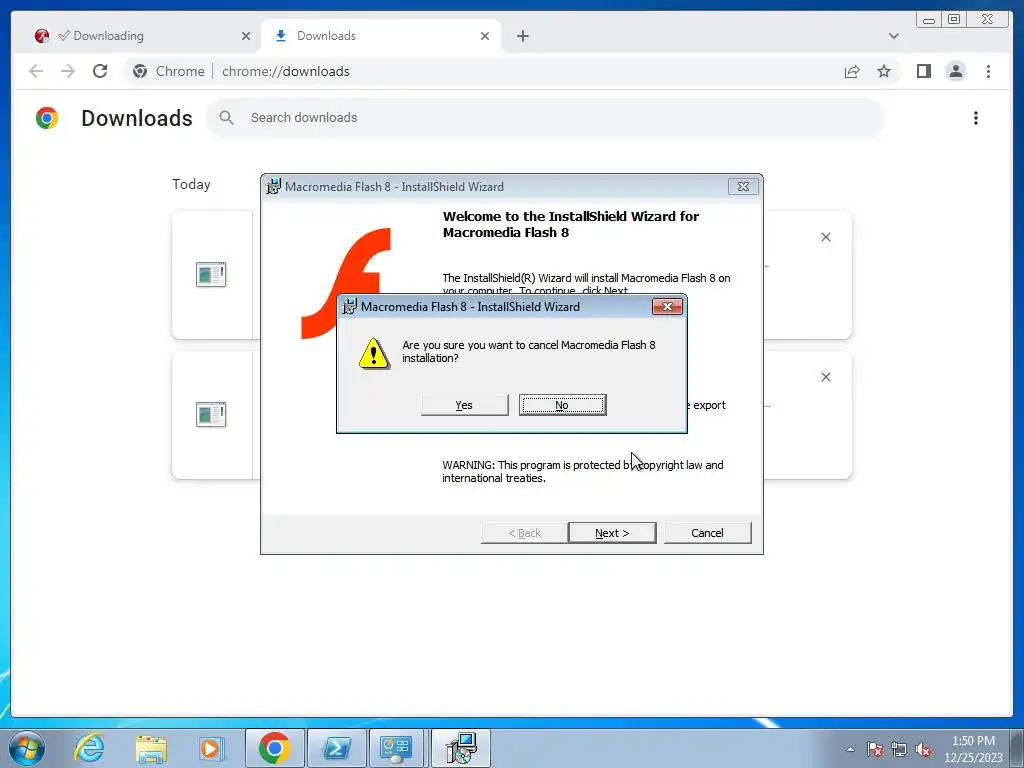The height and width of the screenshot is (768, 1024).
Task: Close the cancel confirmation dialog with red X
Action: point(667,306)
